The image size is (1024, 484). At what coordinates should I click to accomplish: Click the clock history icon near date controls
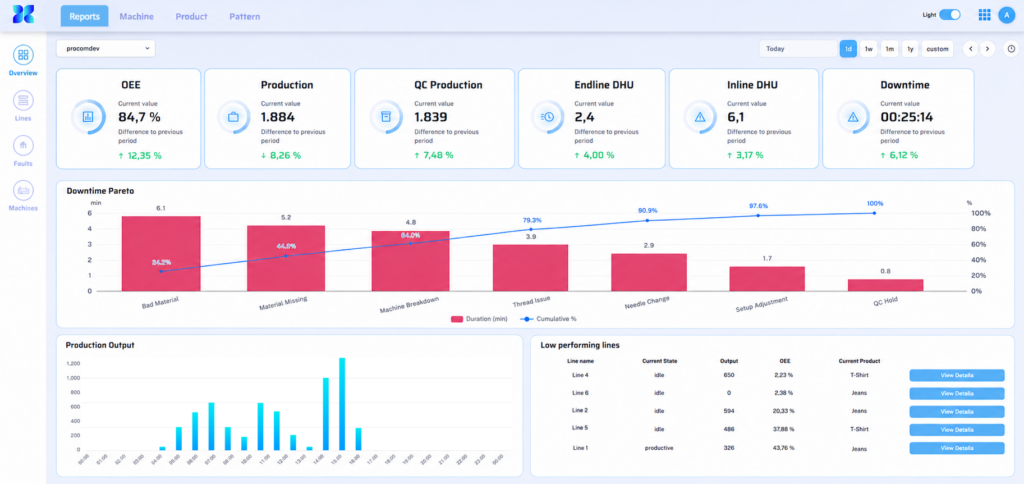pyautogui.click(x=1011, y=49)
